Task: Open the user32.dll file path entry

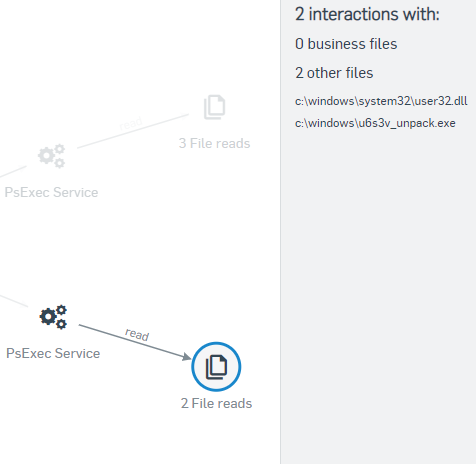Action: pyautogui.click(x=381, y=101)
